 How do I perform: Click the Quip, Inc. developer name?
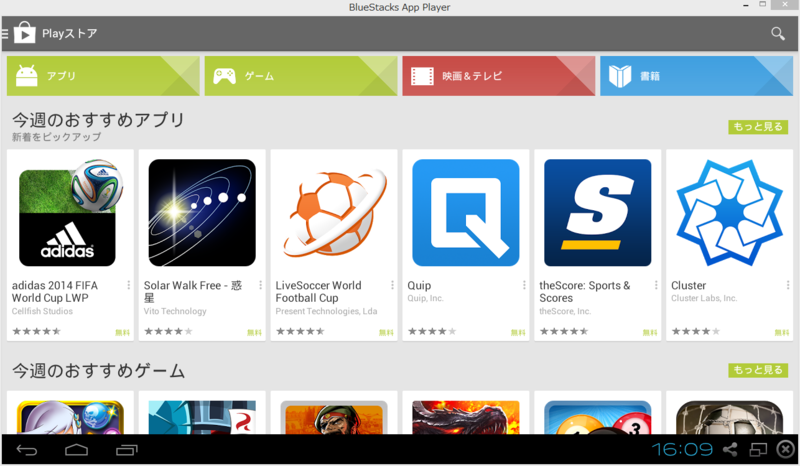(425, 299)
